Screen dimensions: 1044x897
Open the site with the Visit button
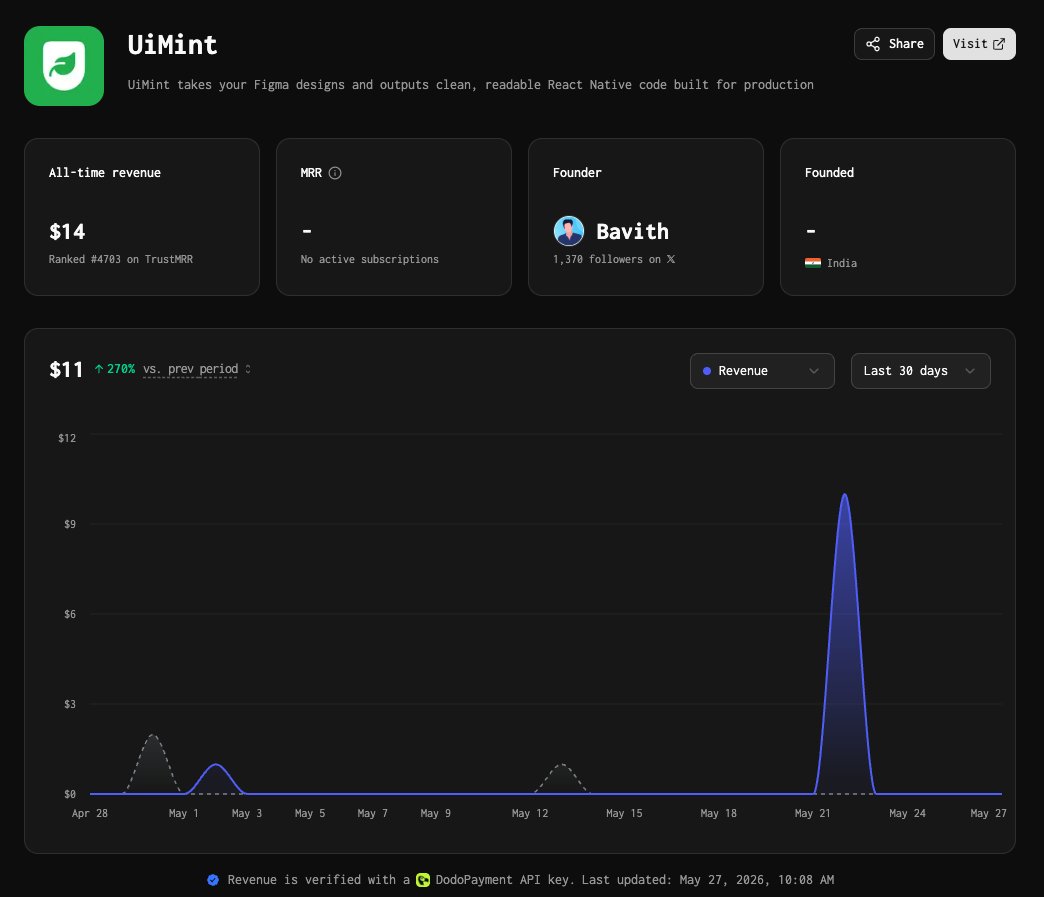pos(979,44)
